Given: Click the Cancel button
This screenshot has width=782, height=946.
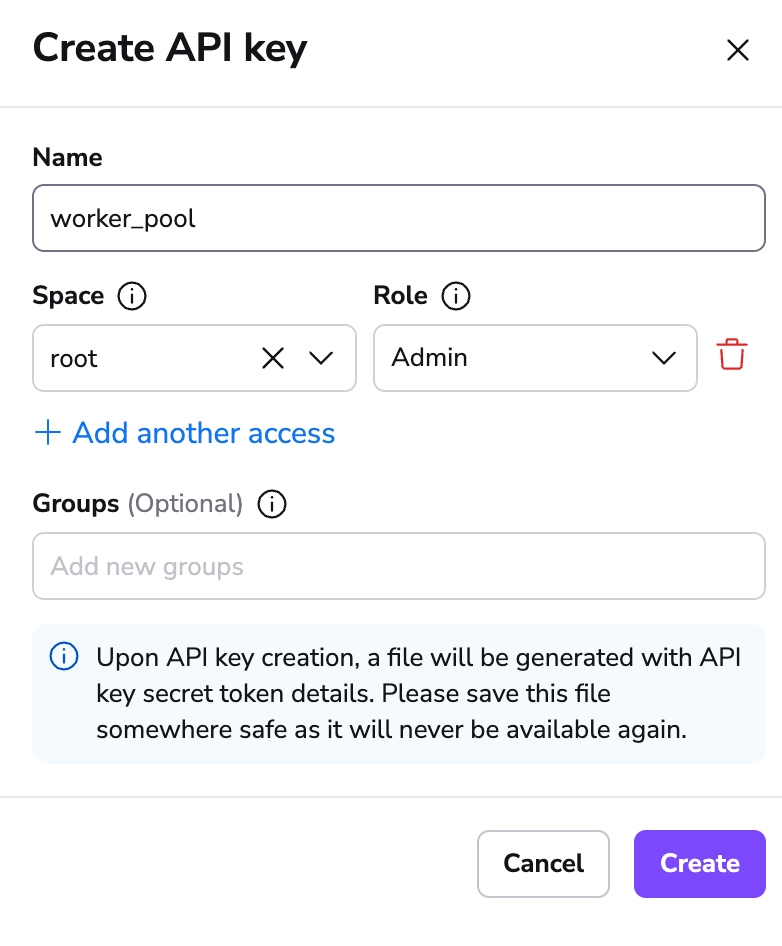Looking at the screenshot, I should coord(543,863).
